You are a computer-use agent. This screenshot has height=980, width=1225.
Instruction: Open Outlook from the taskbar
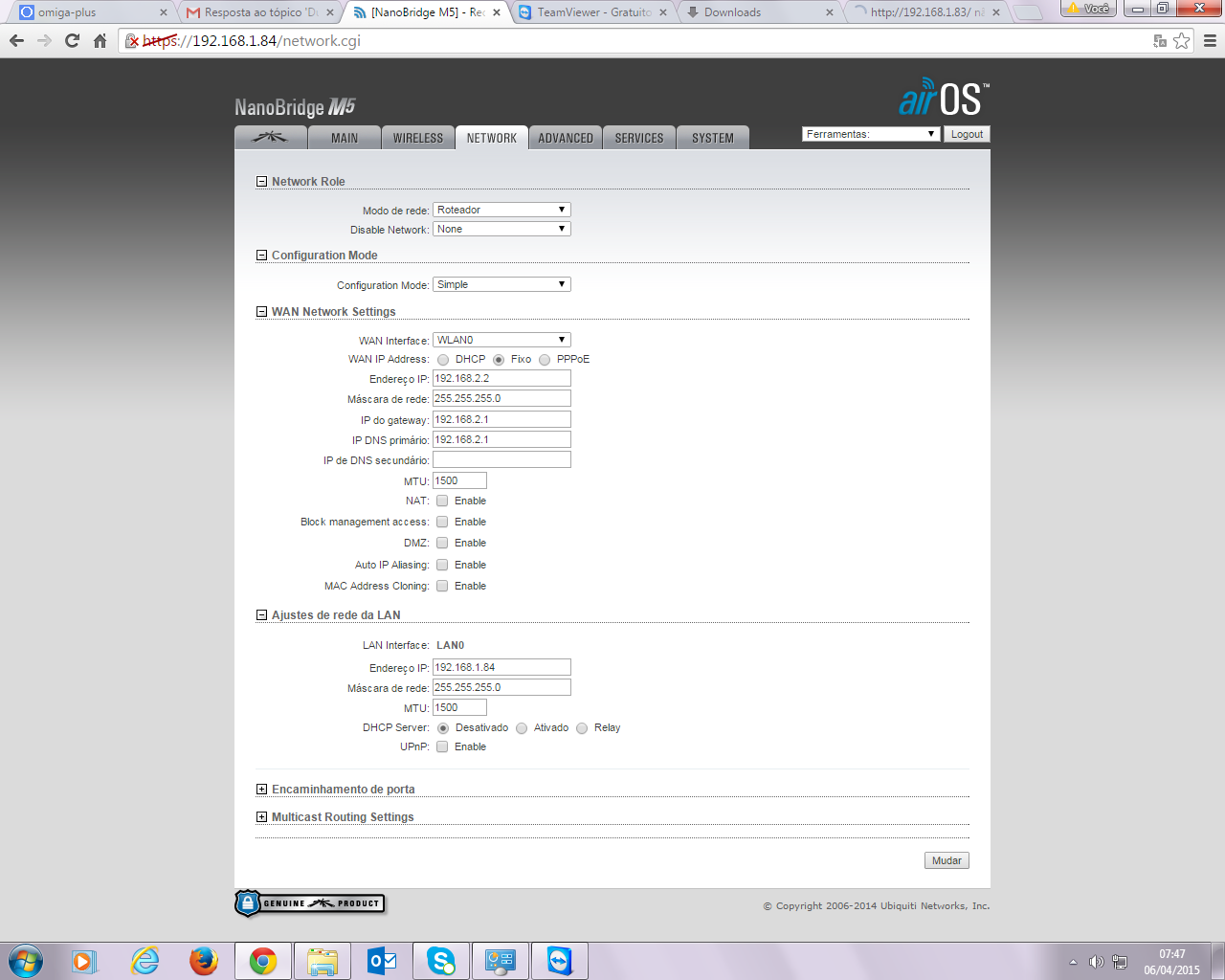point(382,961)
